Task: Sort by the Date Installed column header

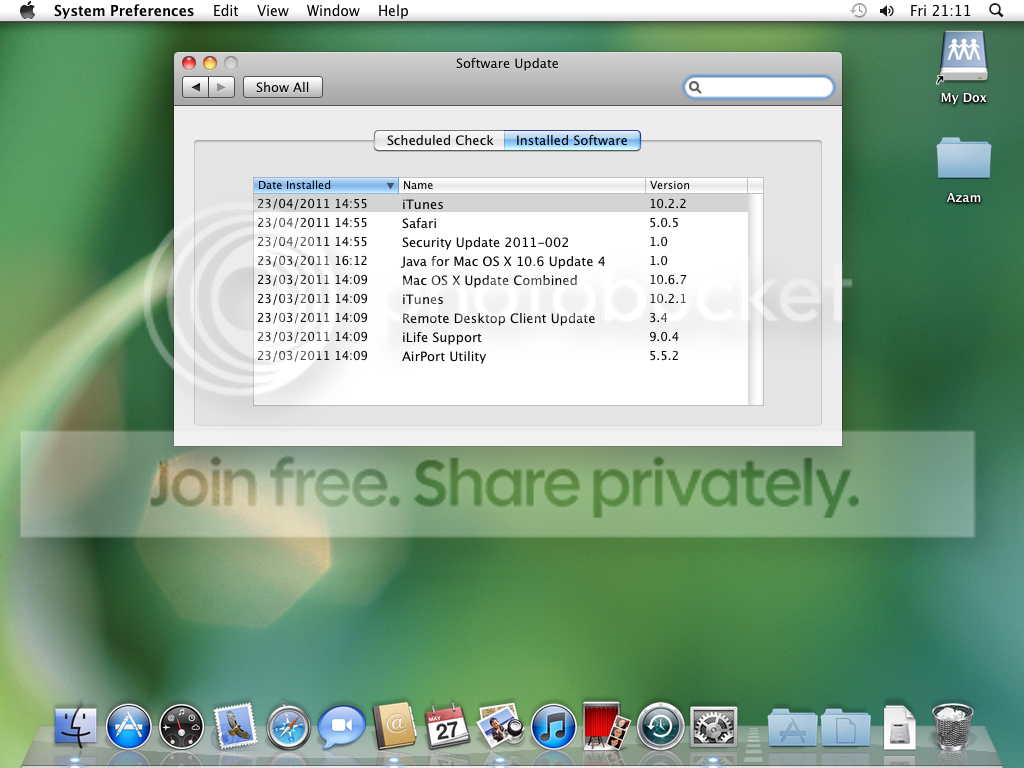Action: [325, 185]
